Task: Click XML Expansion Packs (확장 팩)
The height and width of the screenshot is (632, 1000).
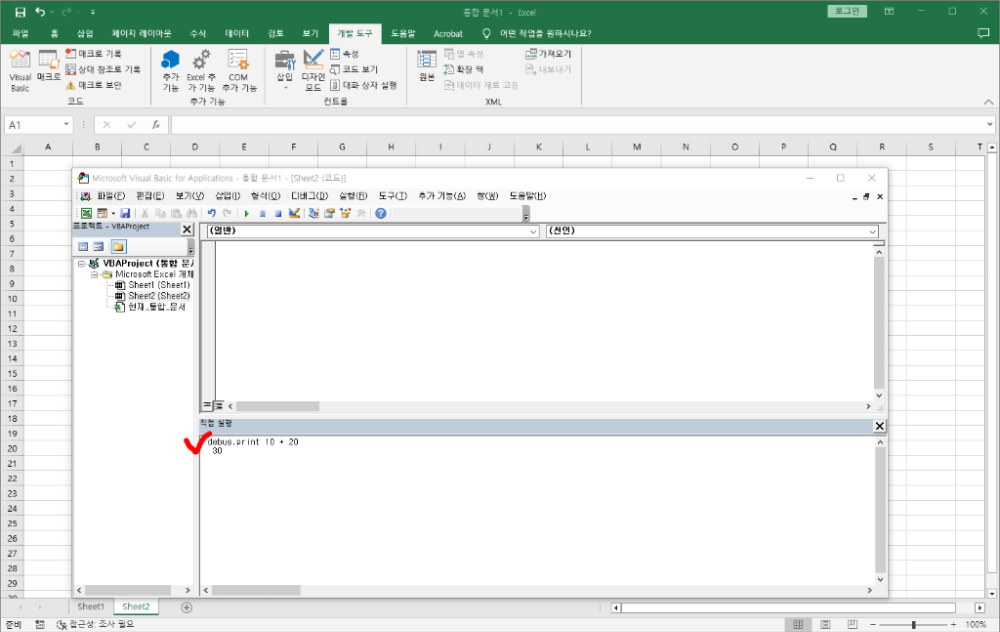Action: click(464, 69)
